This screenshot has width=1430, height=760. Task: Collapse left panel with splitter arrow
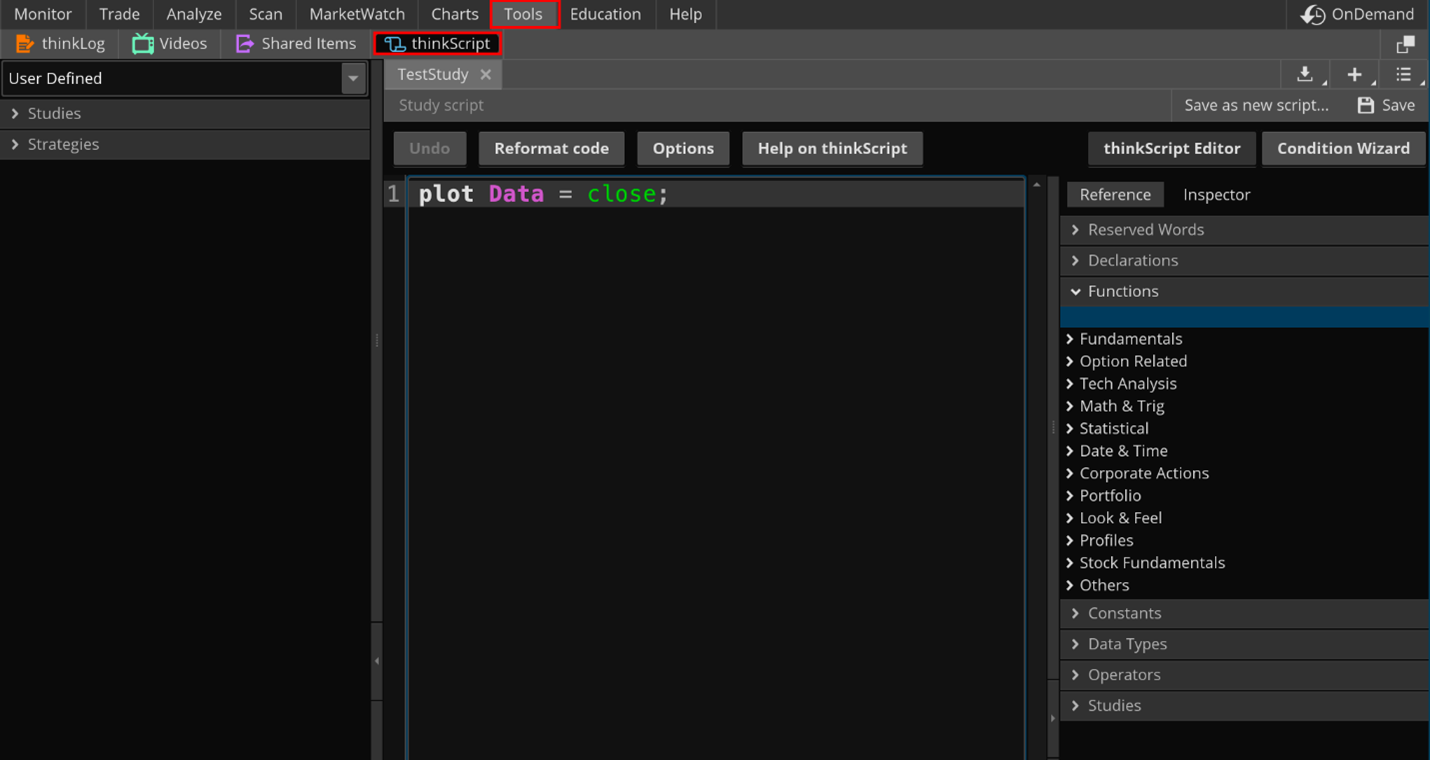click(377, 661)
